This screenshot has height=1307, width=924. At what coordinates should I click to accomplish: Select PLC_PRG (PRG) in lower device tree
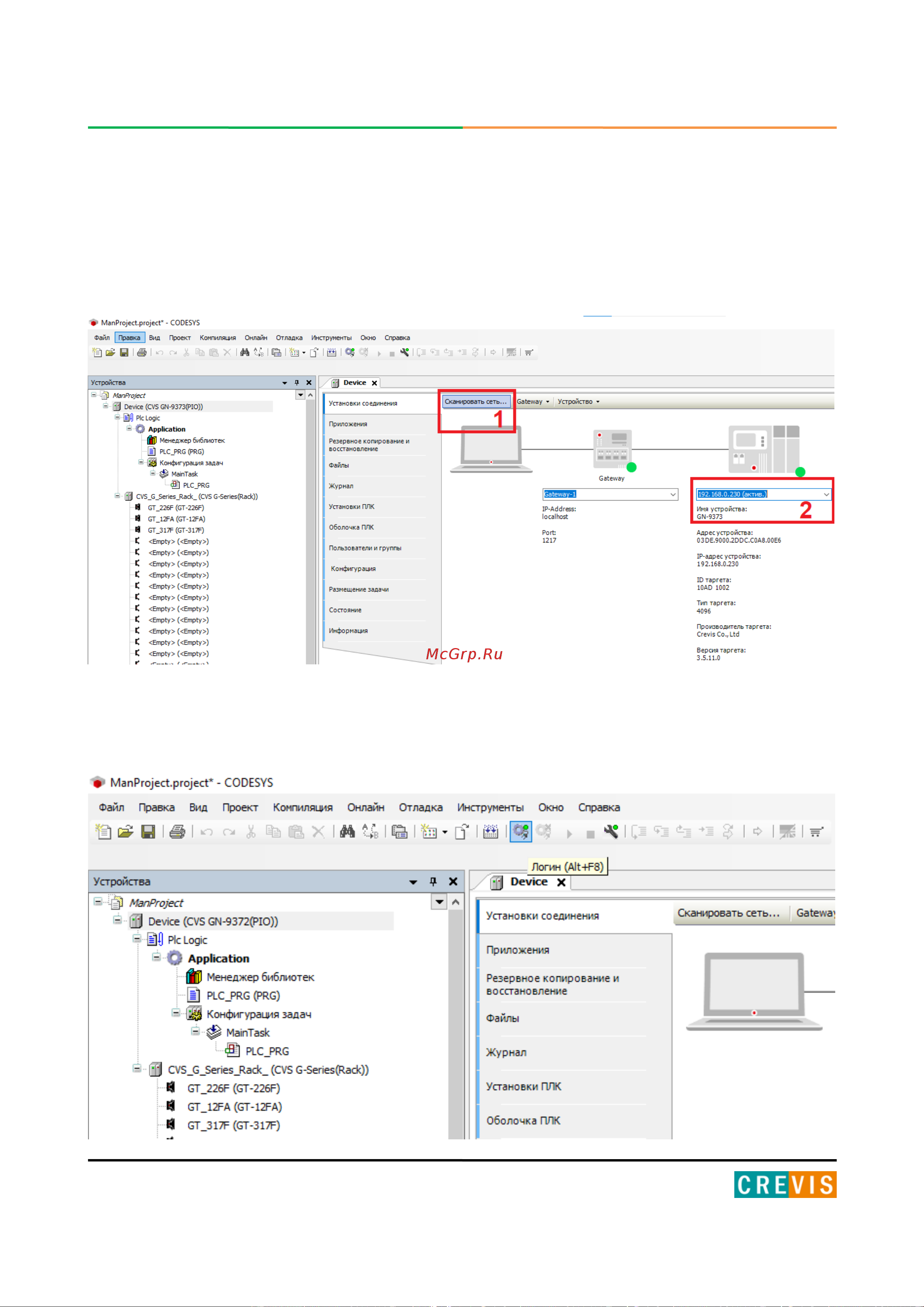pos(243,996)
